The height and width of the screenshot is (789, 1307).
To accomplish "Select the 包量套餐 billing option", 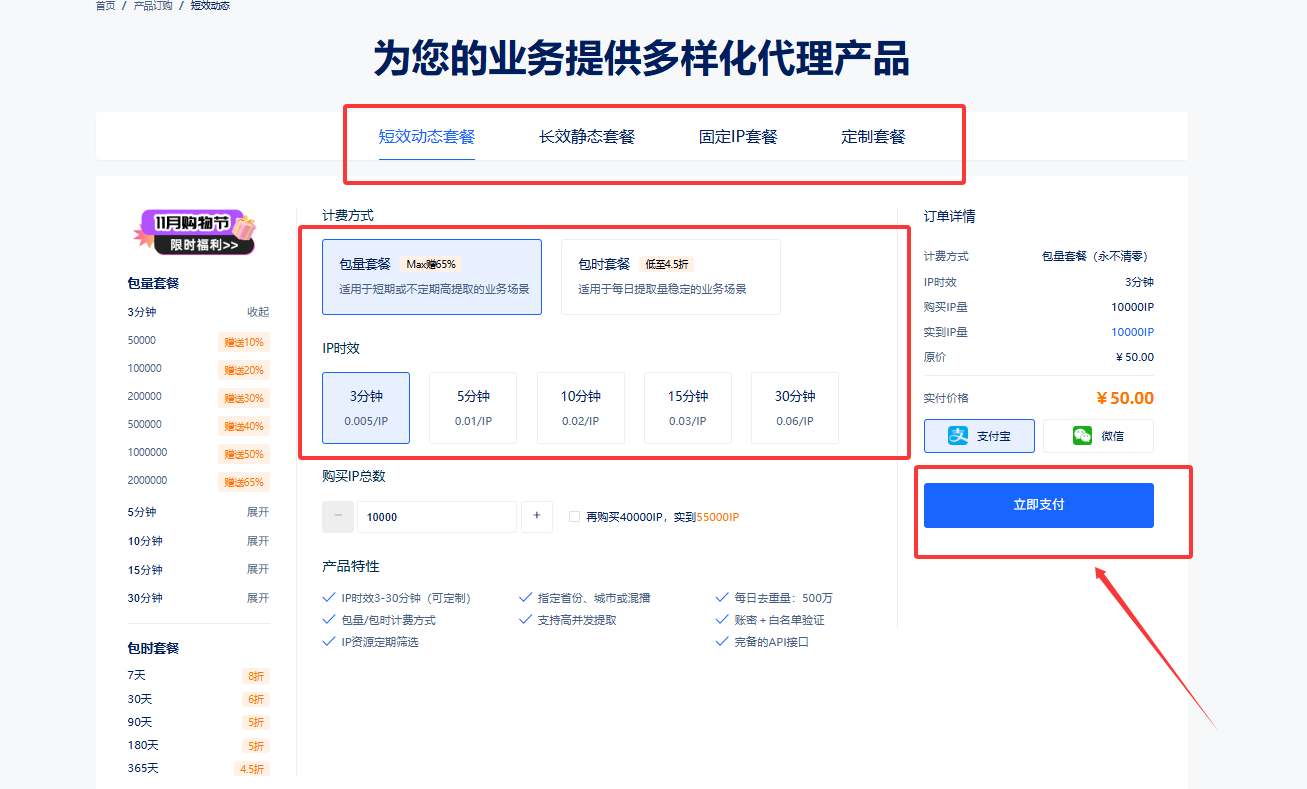I will pyautogui.click(x=432, y=277).
